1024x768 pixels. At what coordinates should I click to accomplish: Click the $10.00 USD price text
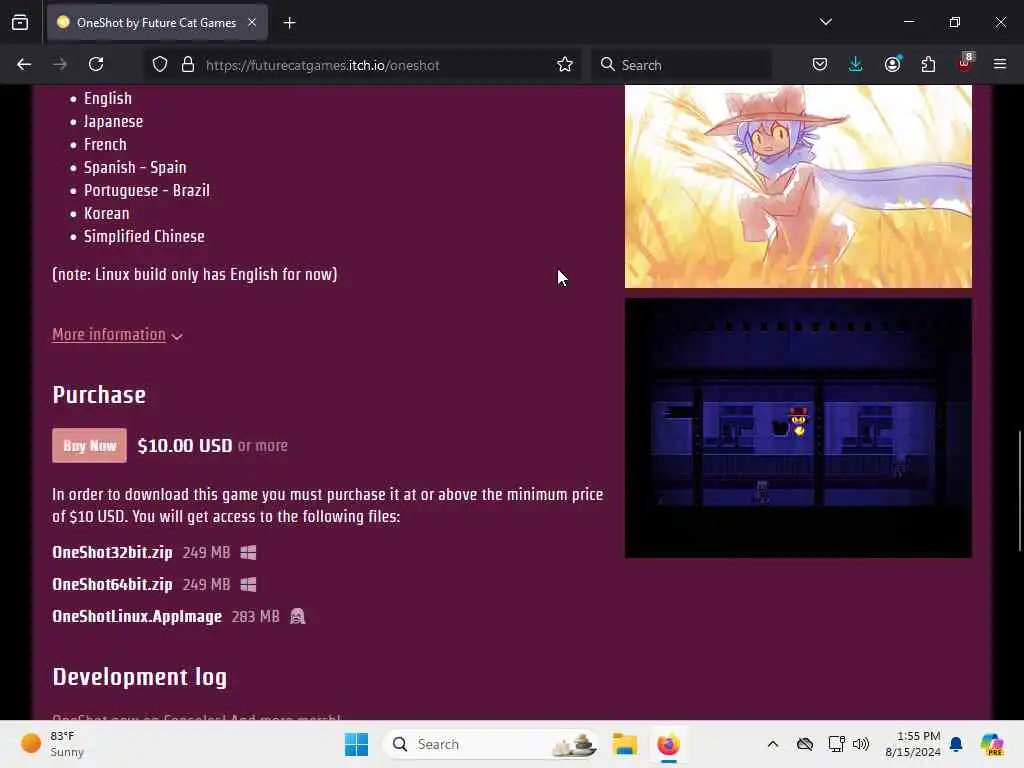click(x=185, y=445)
